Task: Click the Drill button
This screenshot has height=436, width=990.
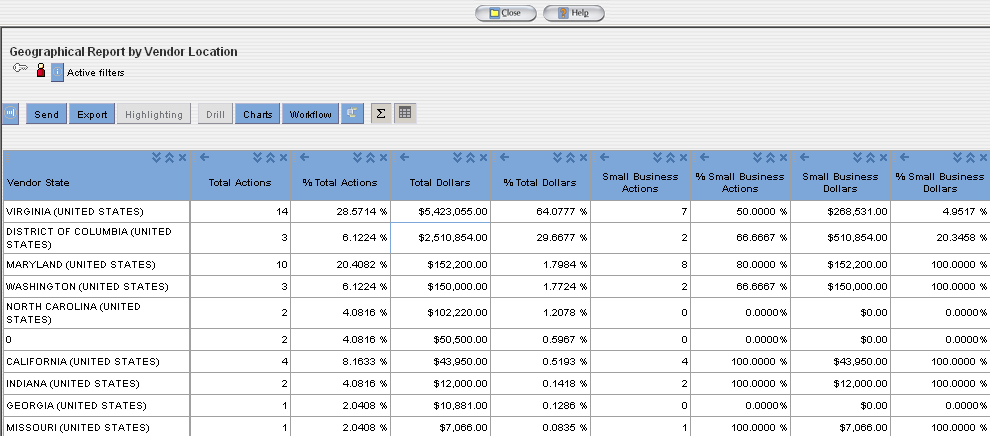Action: coord(215,114)
